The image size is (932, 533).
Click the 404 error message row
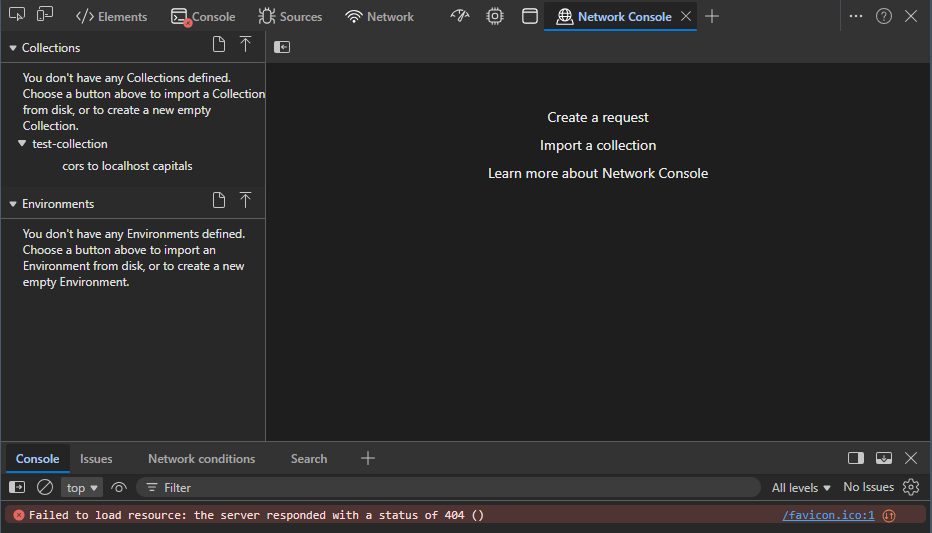coord(466,515)
